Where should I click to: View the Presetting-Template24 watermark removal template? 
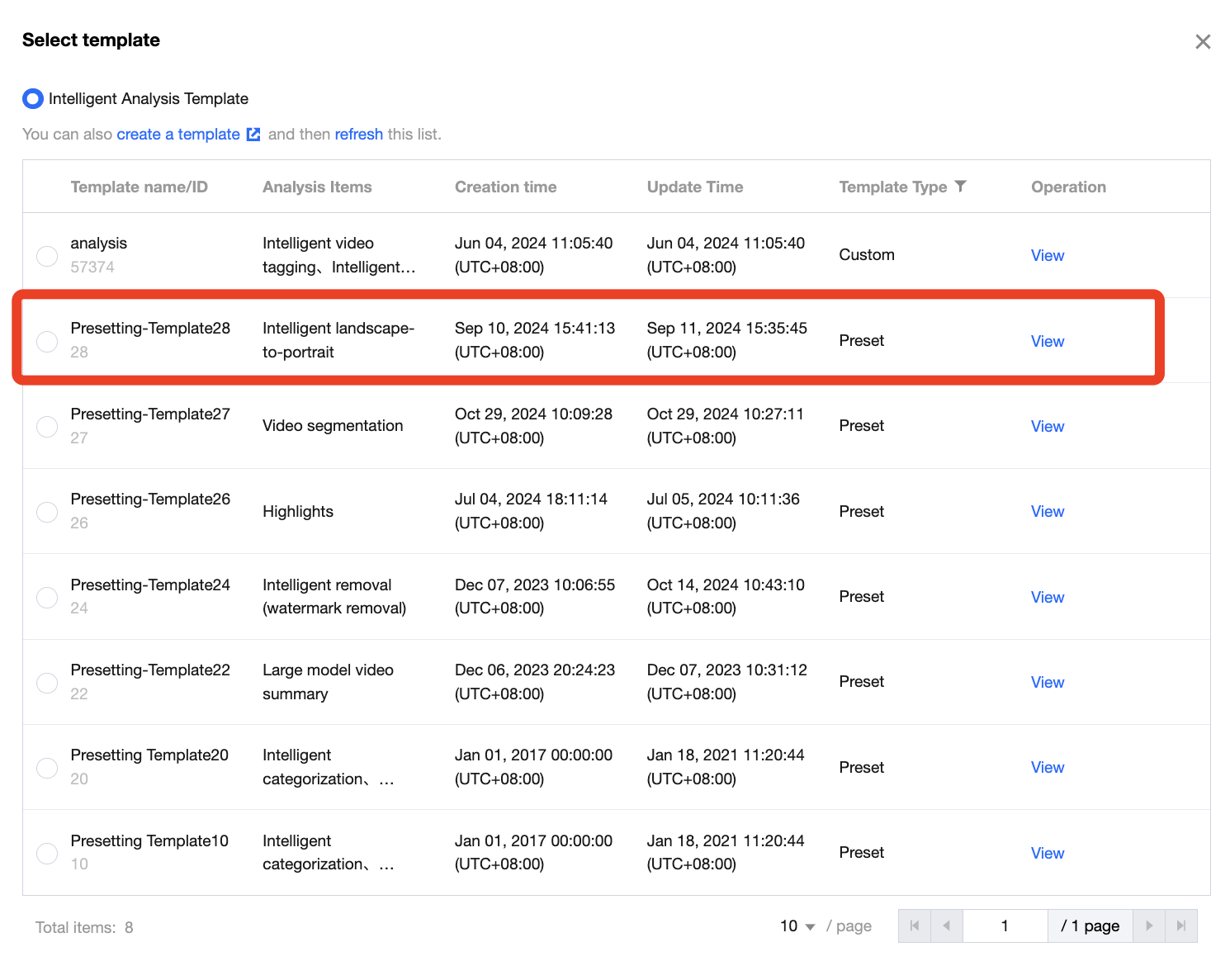1047,598
